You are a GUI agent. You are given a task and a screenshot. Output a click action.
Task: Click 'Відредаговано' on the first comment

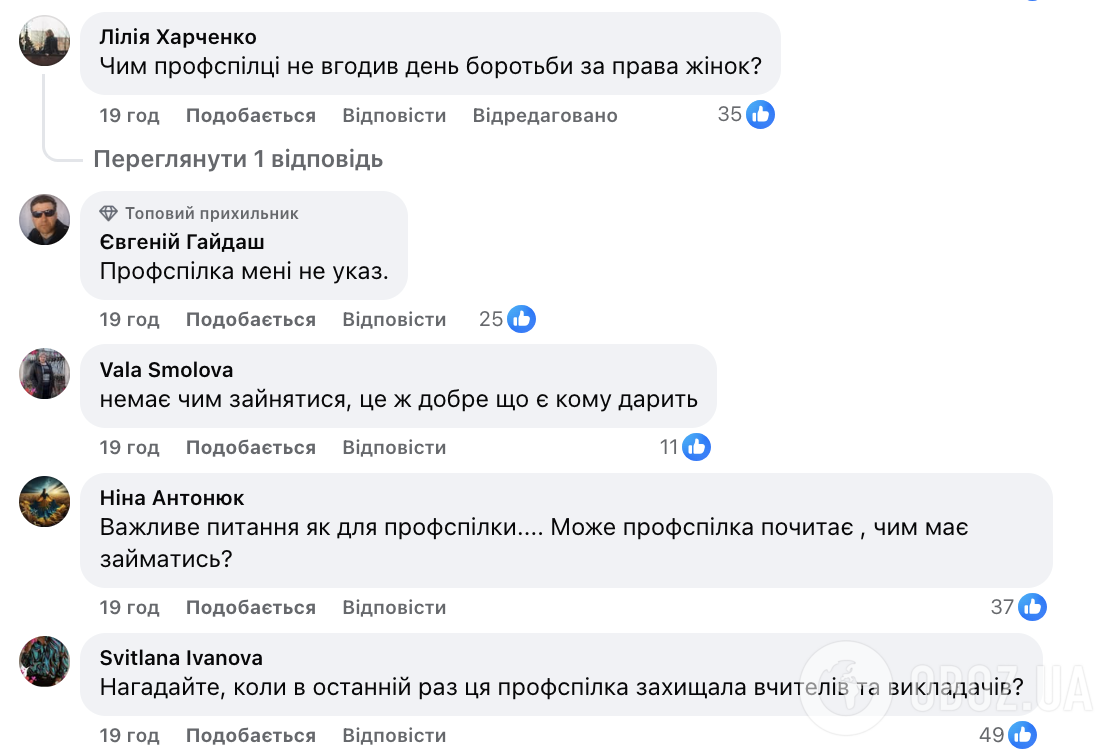pyautogui.click(x=545, y=115)
